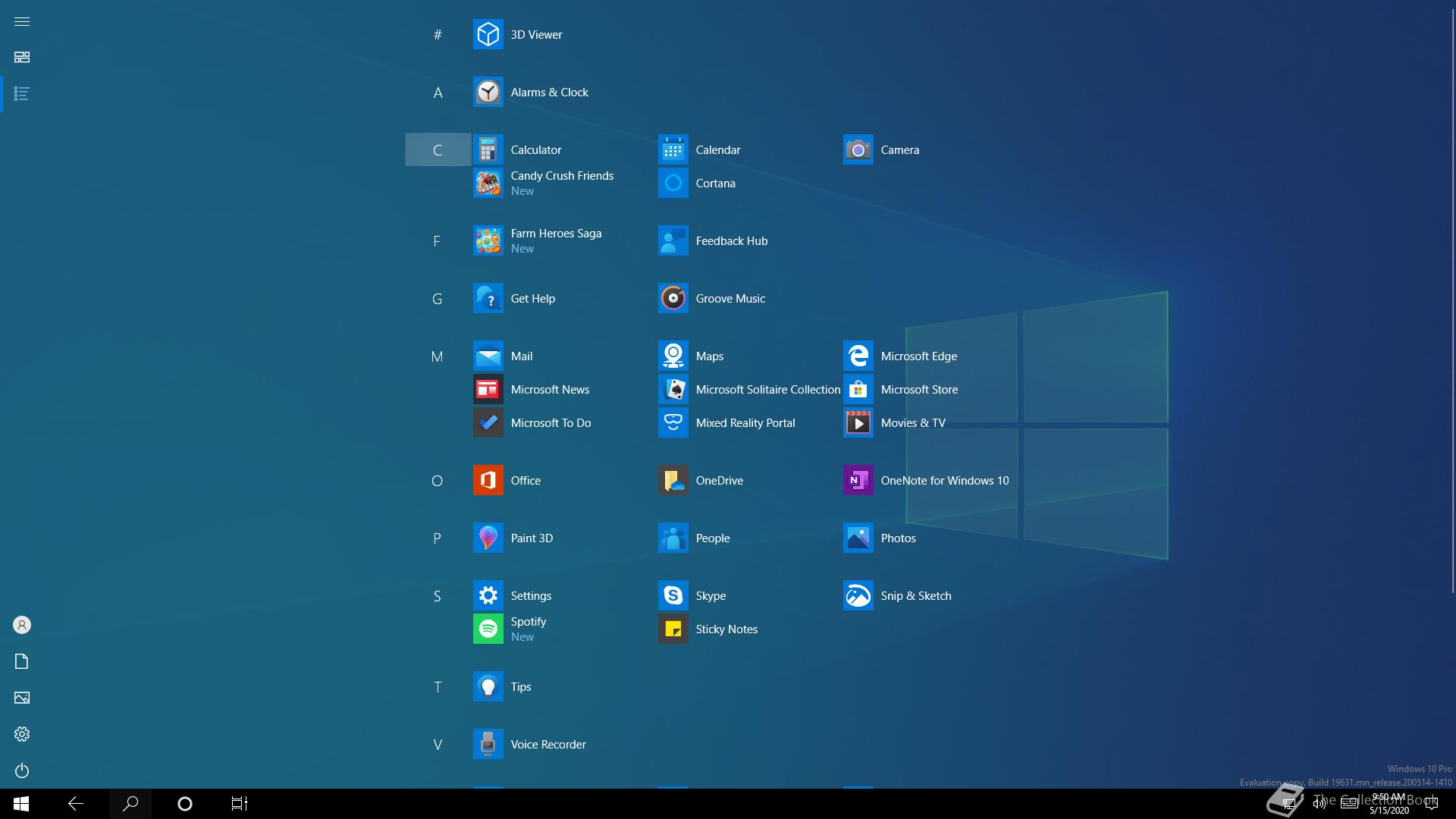Open the Tips app icon
The width and height of the screenshot is (1456, 819).
pyautogui.click(x=488, y=686)
